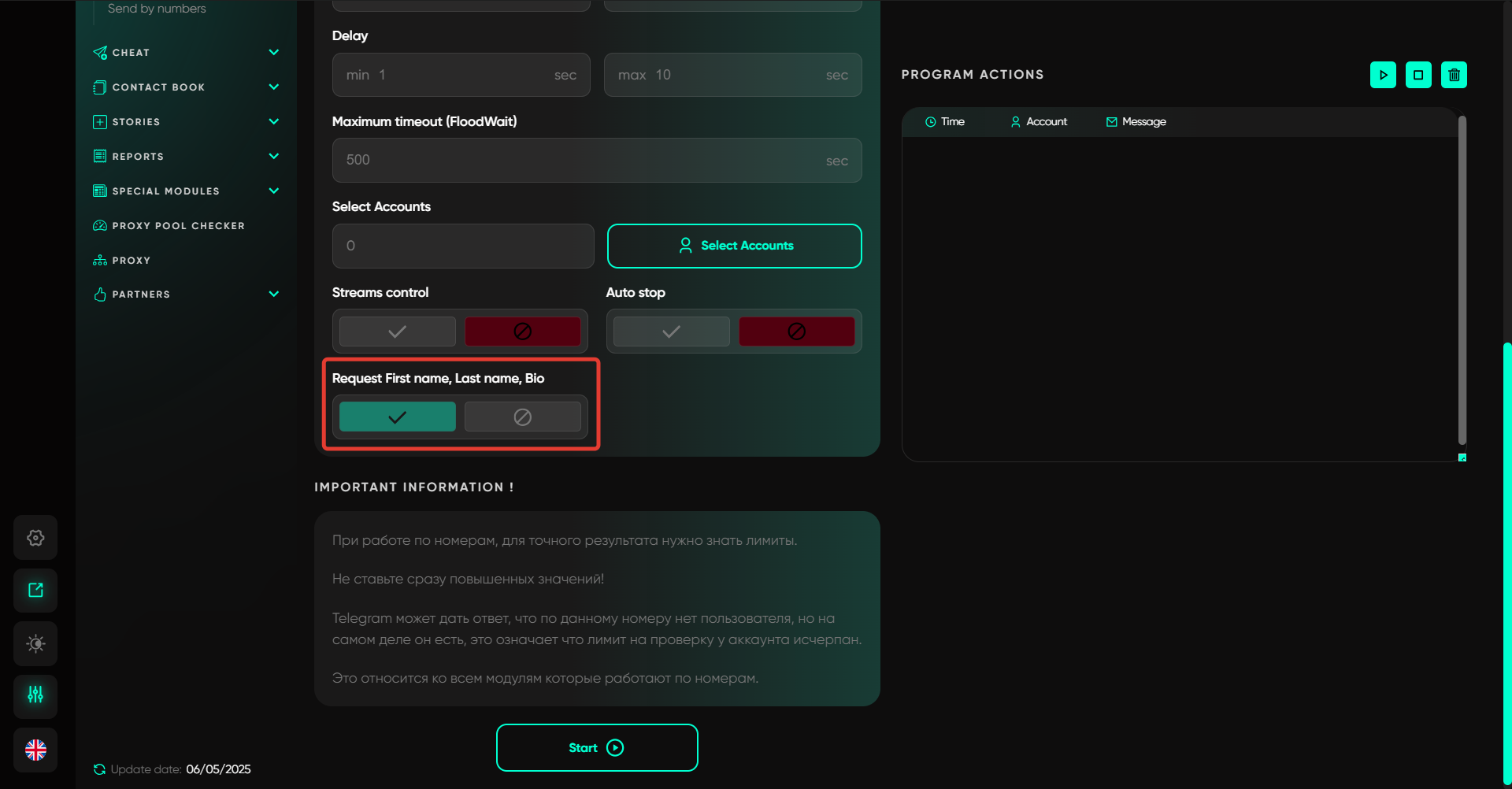Disable Request First name, Last name, Bio
The image size is (1512, 789).
coord(522,417)
